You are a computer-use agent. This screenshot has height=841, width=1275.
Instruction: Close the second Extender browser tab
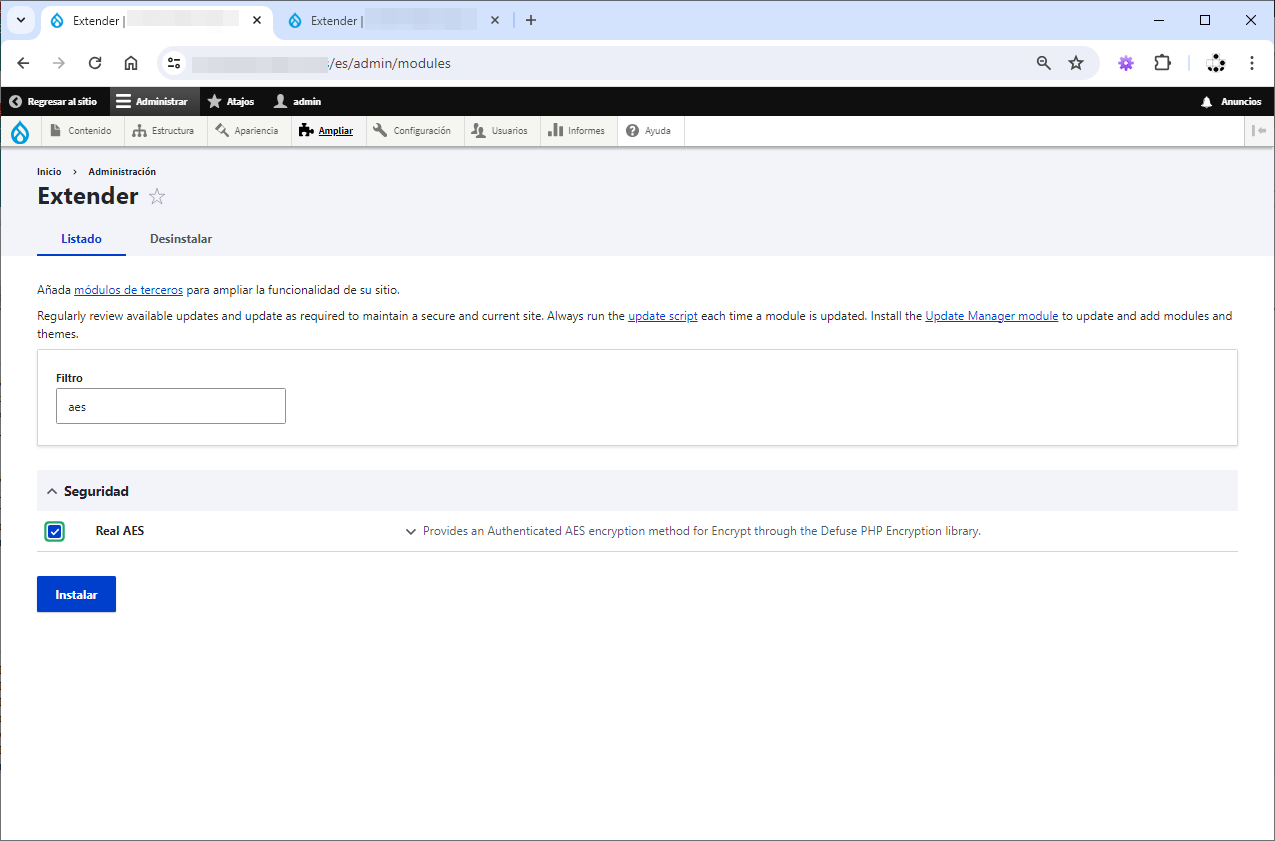[x=494, y=20]
